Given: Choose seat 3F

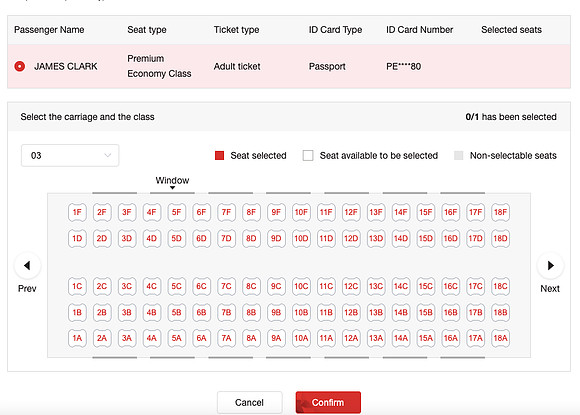Looking at the screenshot, I should (x=127, y=212).
